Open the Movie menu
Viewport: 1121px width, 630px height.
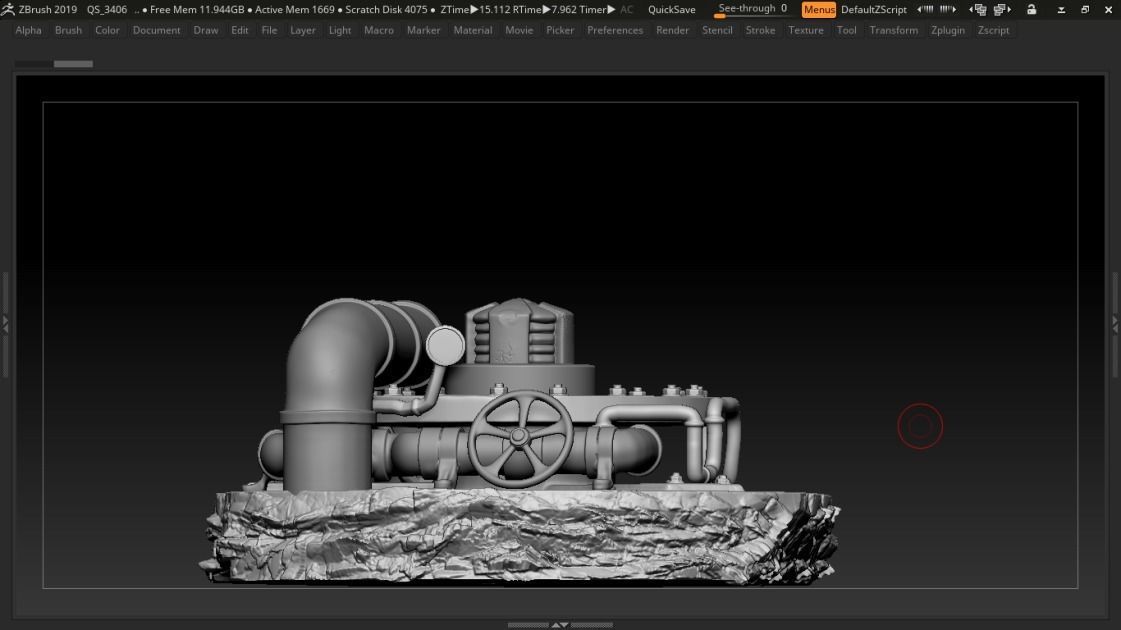click(519, 30)
